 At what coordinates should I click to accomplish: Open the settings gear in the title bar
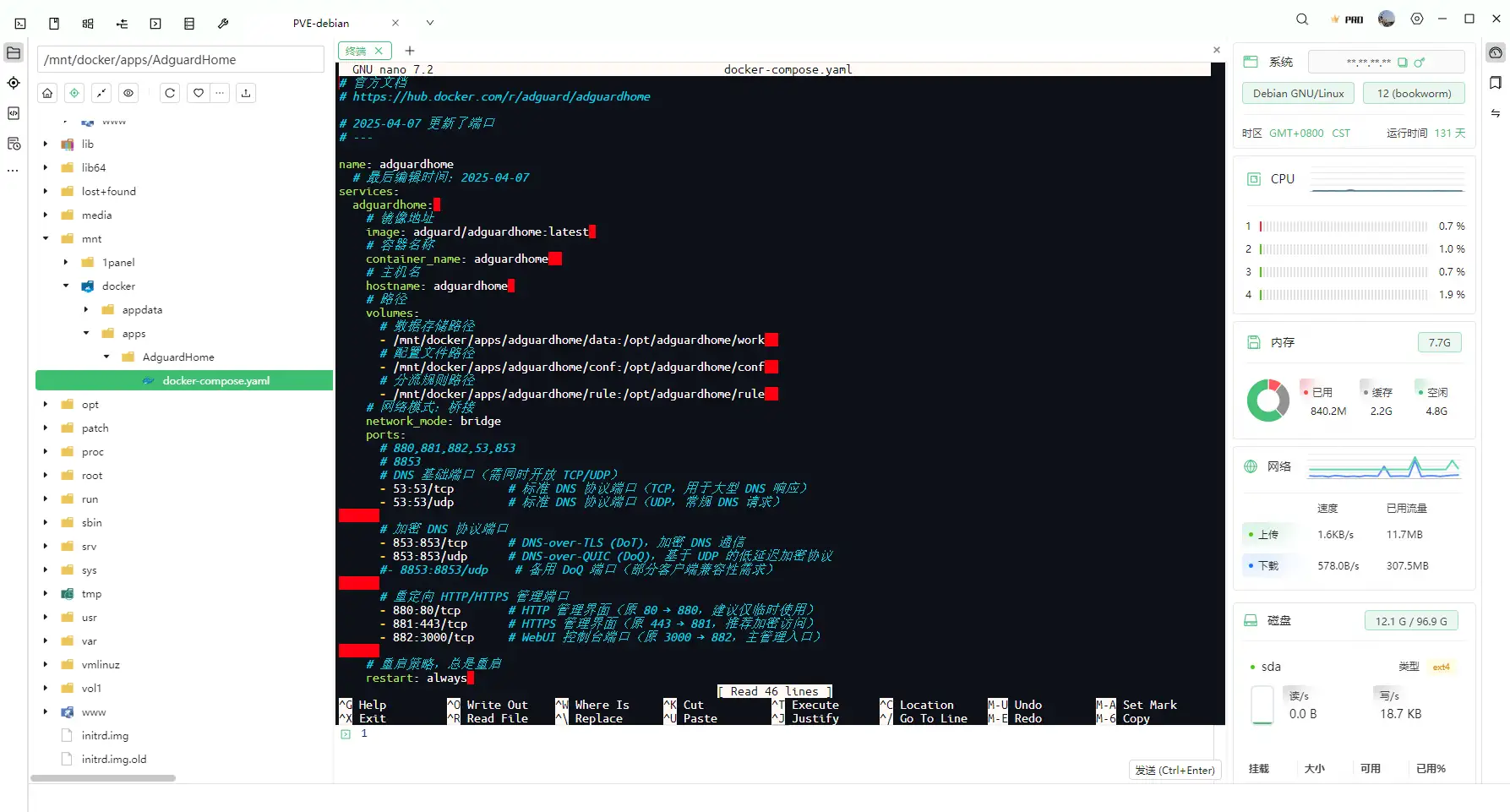point(1417,19)
